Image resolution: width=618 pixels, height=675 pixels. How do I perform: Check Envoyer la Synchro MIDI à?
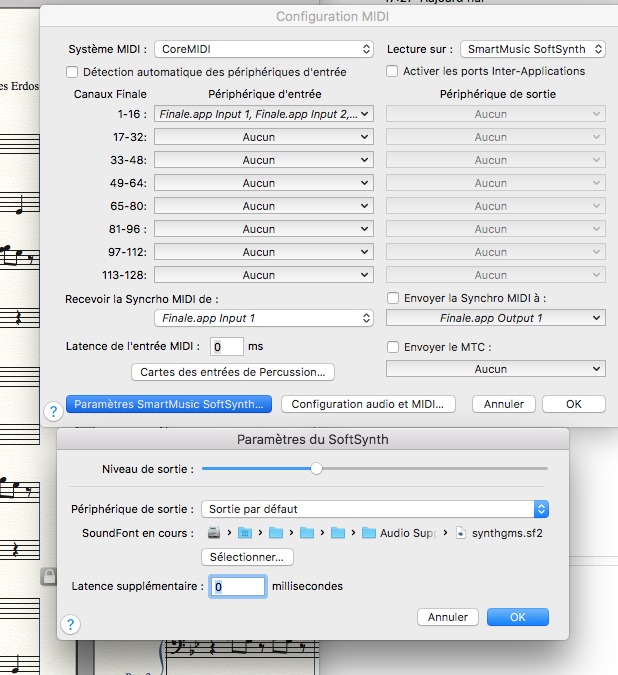coord(393,298)
